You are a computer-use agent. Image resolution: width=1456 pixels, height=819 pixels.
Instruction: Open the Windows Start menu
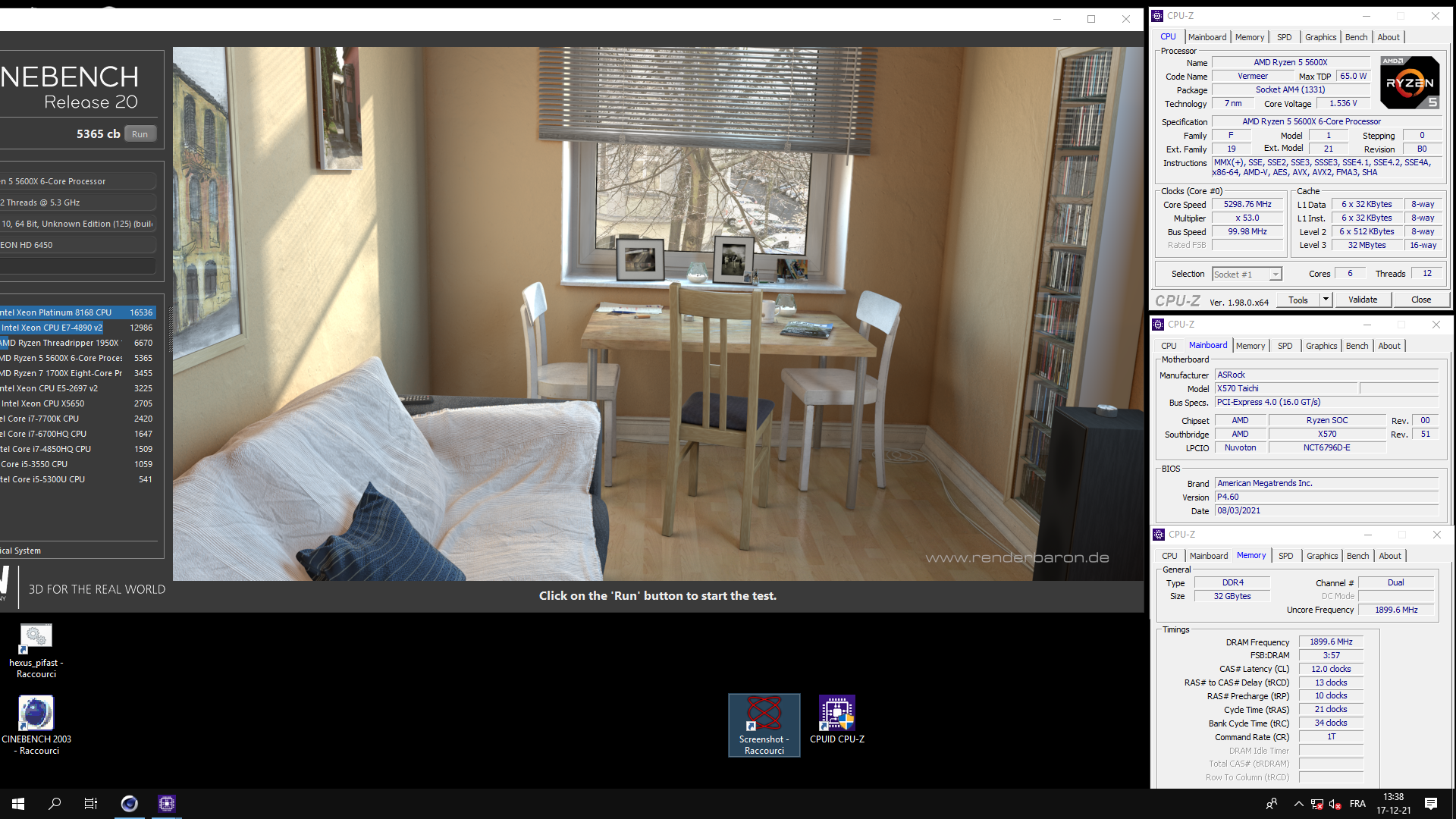(x=18, y=804)
